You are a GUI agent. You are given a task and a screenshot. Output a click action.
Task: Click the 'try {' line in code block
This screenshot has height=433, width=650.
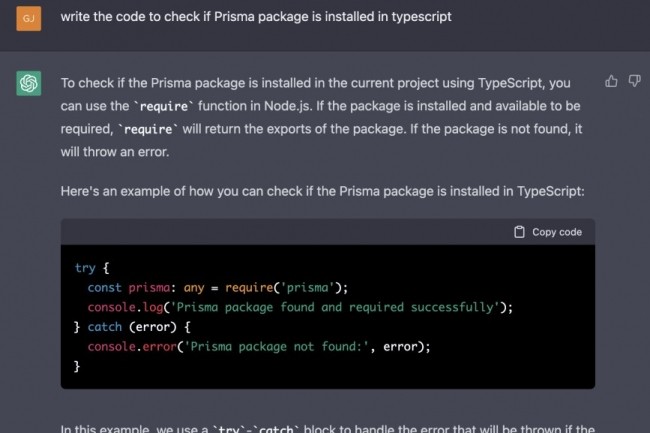92,268
